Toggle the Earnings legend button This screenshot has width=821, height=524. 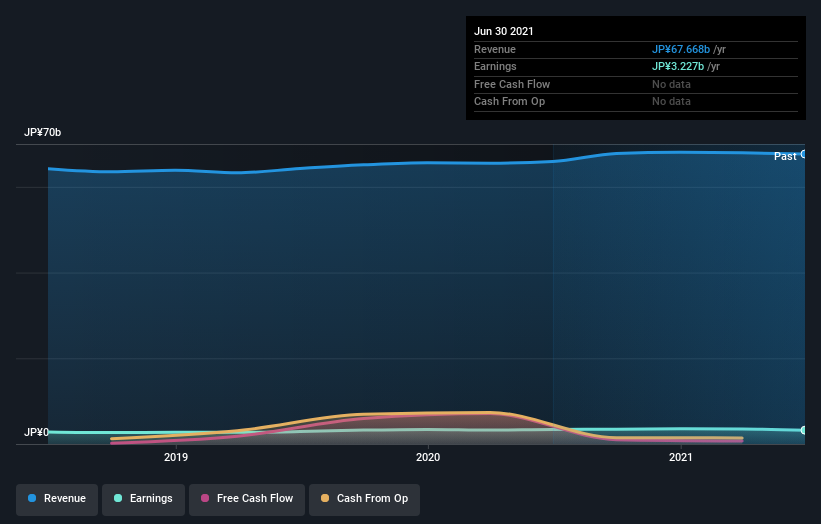pyautogui.click(x=143, y=499)
